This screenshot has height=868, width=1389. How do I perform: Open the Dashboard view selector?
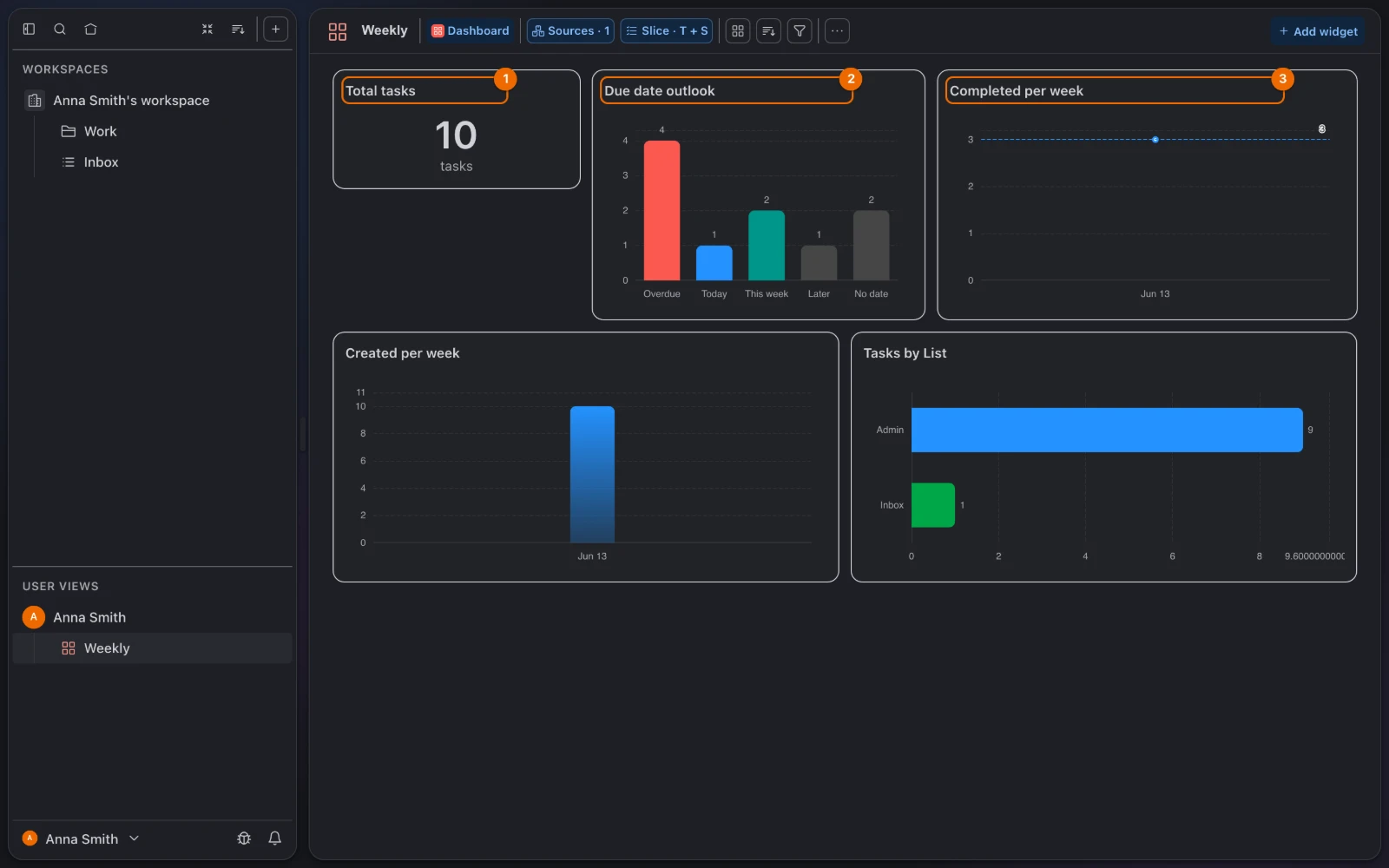471,30
